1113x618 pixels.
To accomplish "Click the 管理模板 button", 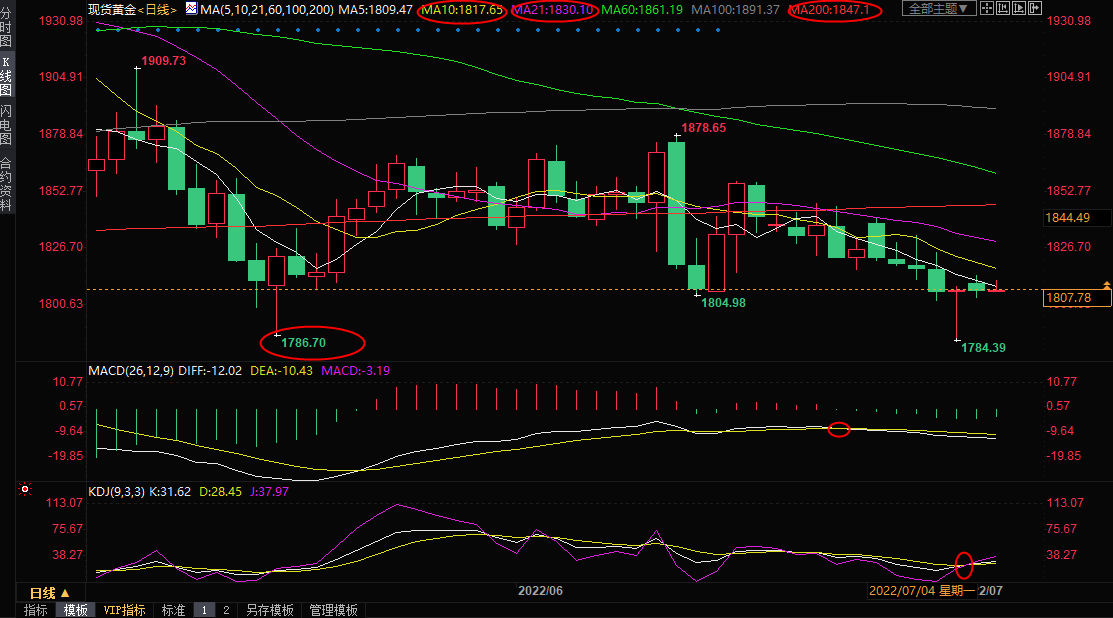I will (333, 610).
